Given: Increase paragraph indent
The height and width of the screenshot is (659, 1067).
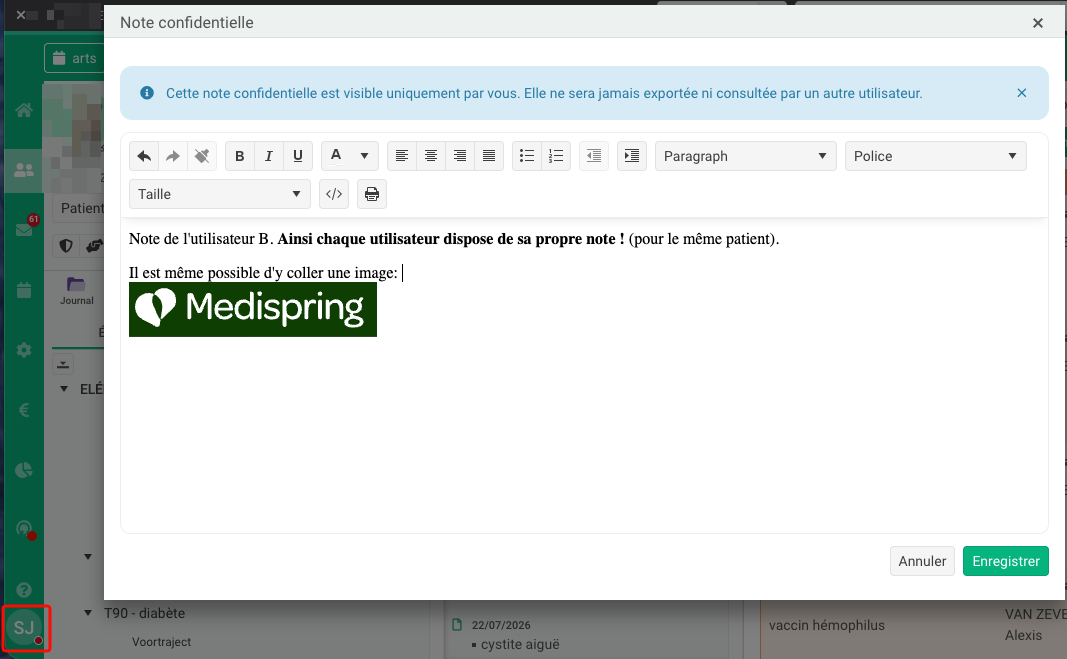Looking at the screenshot, I should coord(631,156).
